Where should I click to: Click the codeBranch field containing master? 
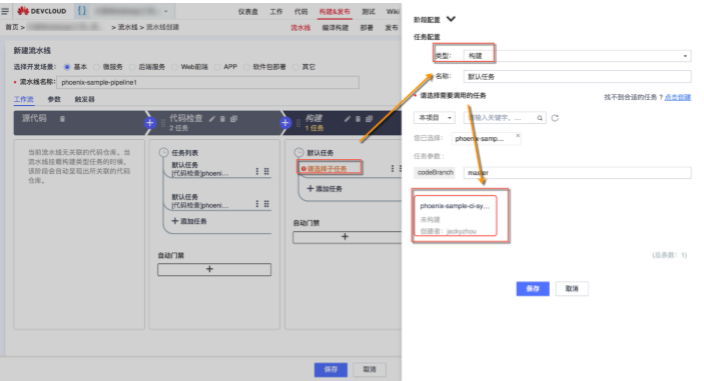click(x=577, y=173)
